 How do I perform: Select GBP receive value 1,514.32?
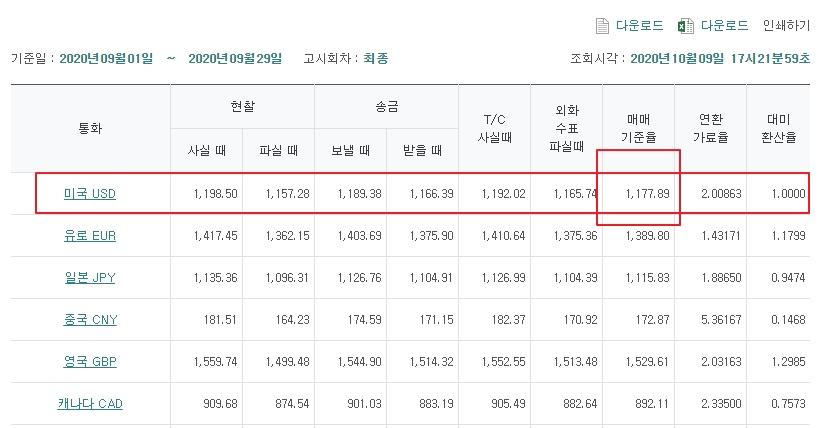pos(431,361)
